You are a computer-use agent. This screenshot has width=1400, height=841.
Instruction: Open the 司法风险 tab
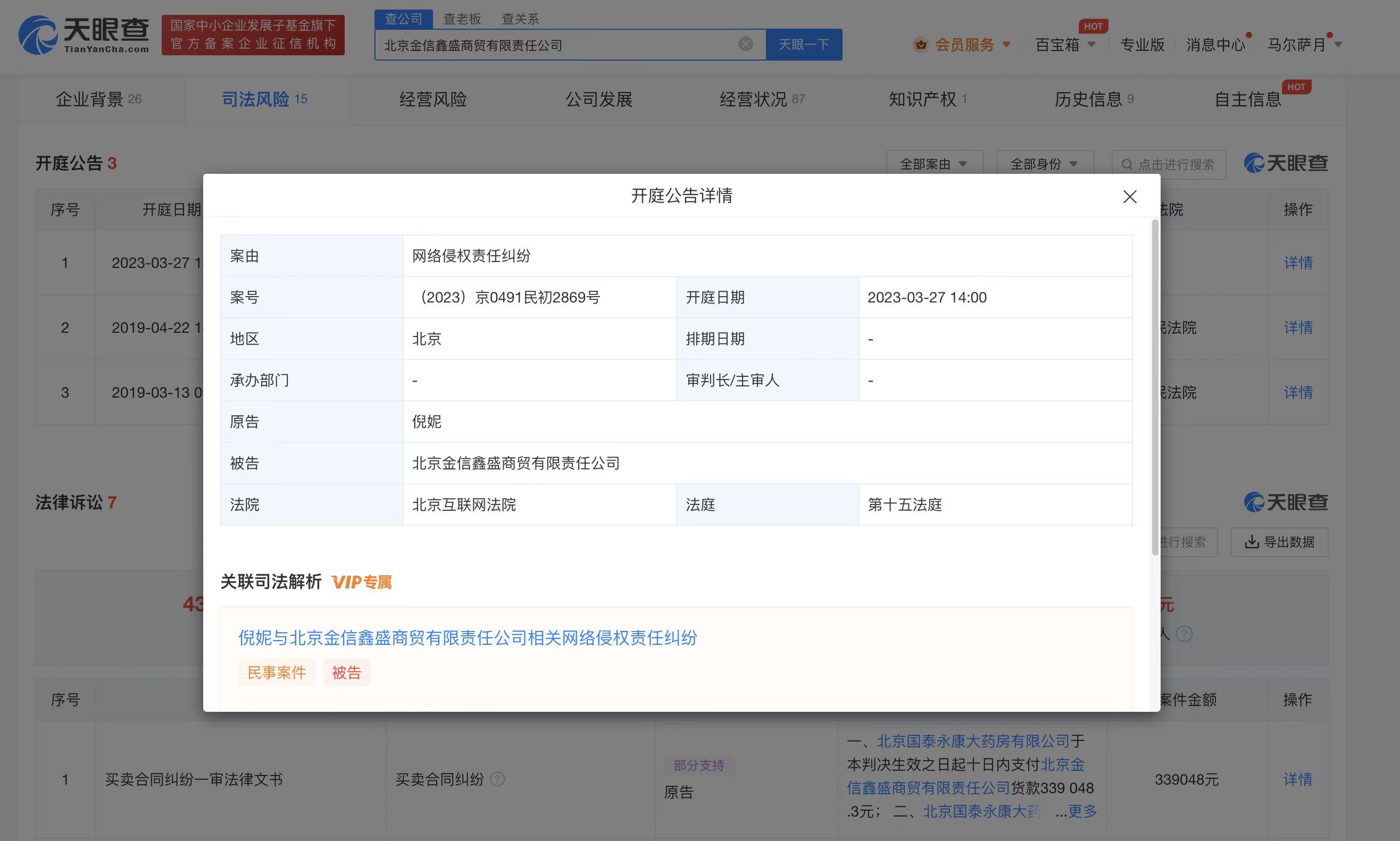pos(264,100)
